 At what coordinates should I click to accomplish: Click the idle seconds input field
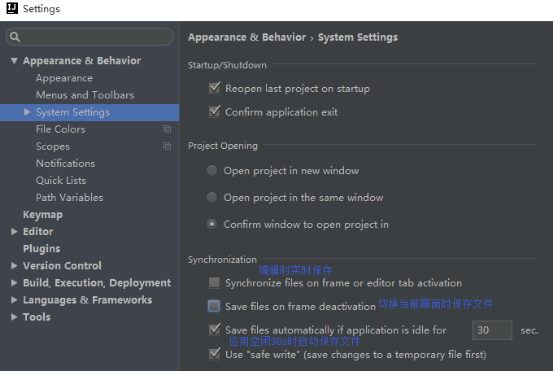point(492,330)
